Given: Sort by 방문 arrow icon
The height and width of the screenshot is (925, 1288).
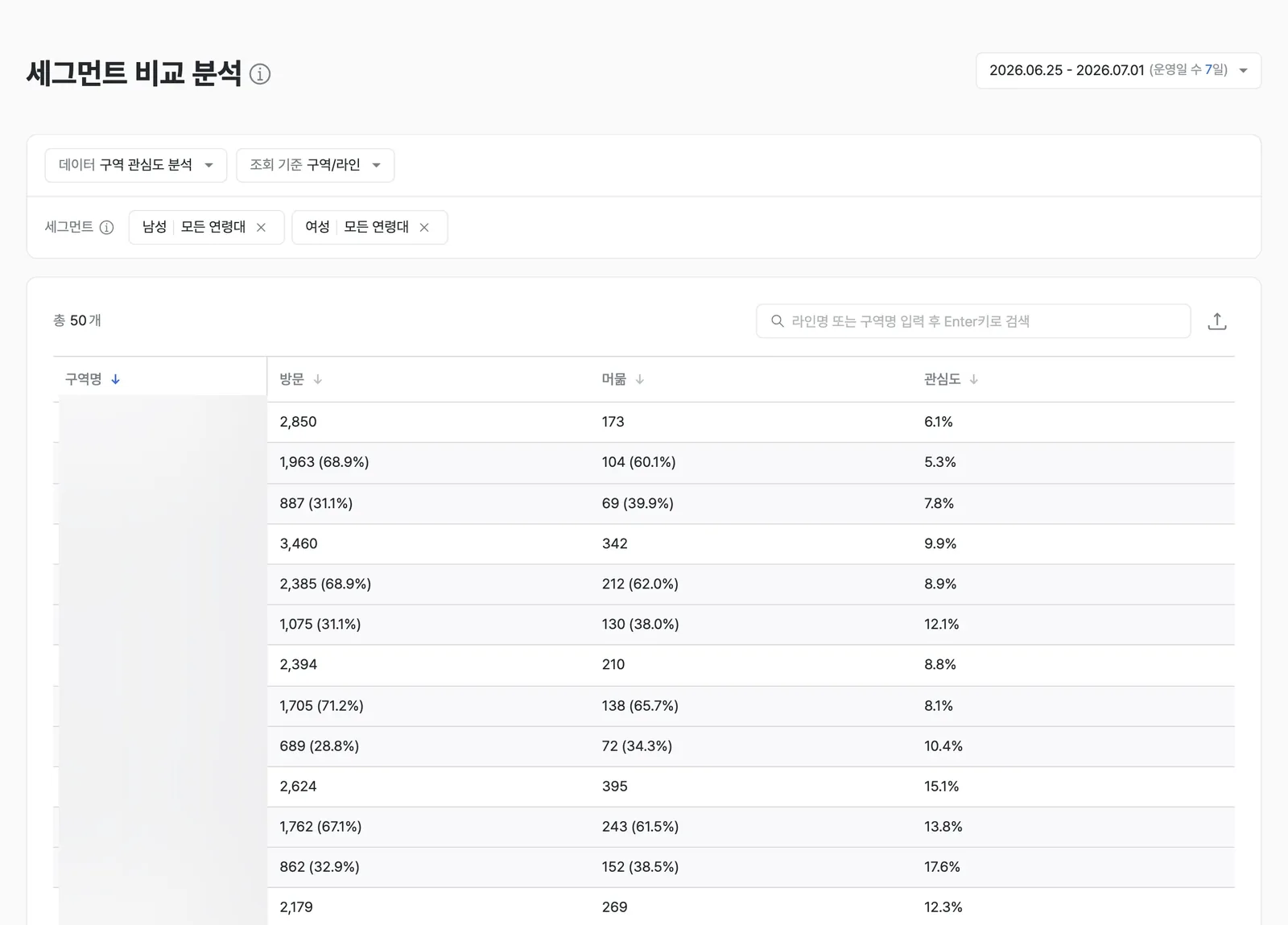Looking at the screenshot, I should click(318, 379).
